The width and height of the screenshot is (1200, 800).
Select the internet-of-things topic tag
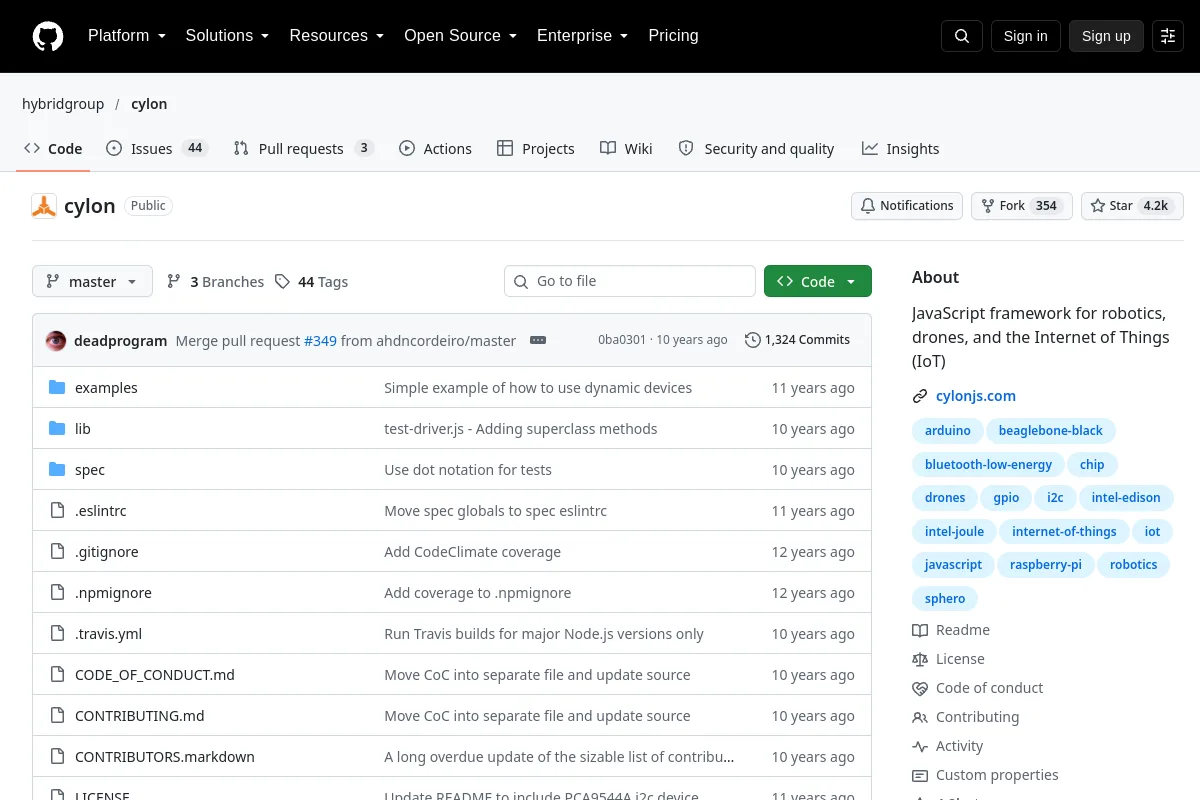[x=1064, y=532]
